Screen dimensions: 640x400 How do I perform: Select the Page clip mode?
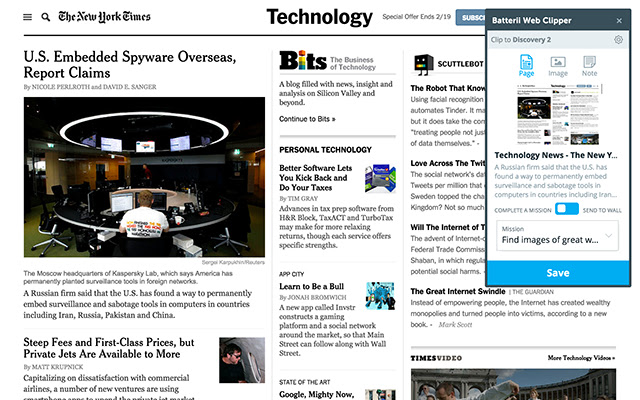(526, 66)
